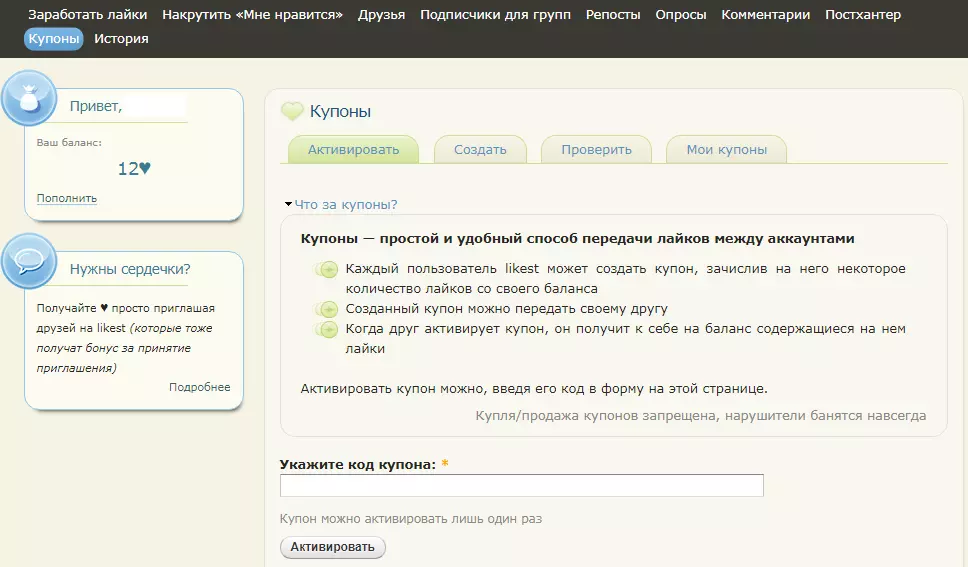Screen dimensions: 968x567
Task: Click the heart symbol beside balance 12
Action: point(145,168)
